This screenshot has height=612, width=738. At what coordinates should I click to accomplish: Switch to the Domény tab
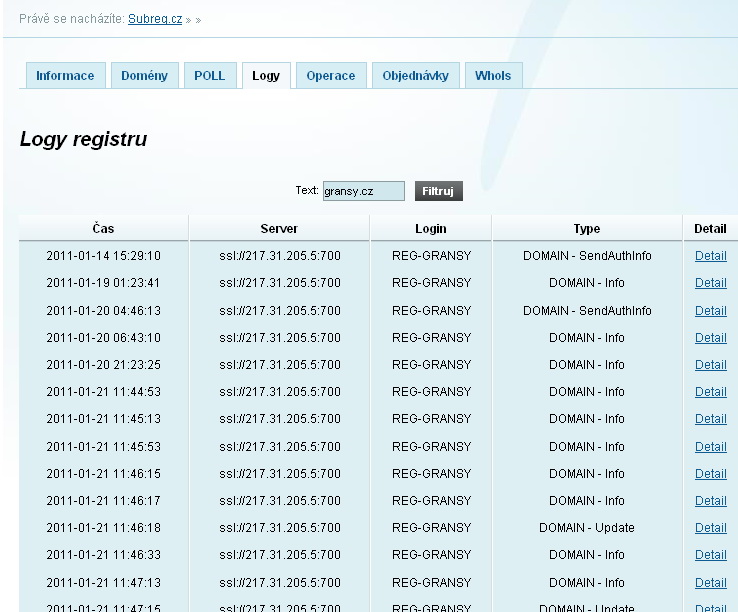tap(144, 76)
